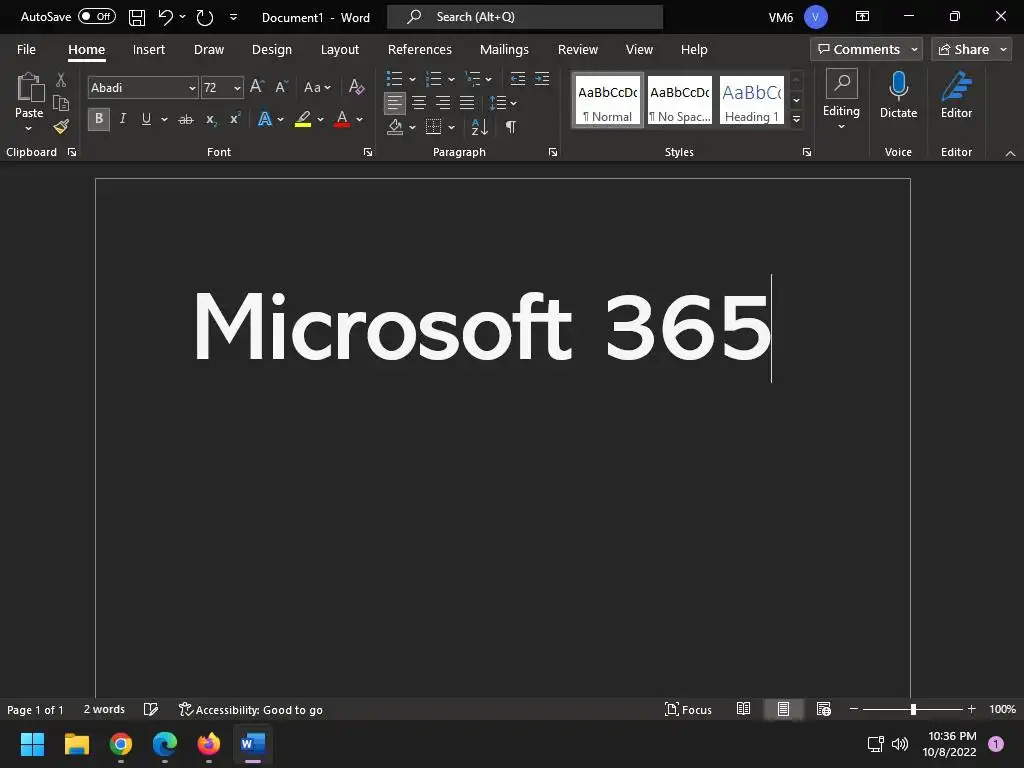Viewport: 1024px width, 768px height.
Task: Switch to the Design tab
Action: 272,49
